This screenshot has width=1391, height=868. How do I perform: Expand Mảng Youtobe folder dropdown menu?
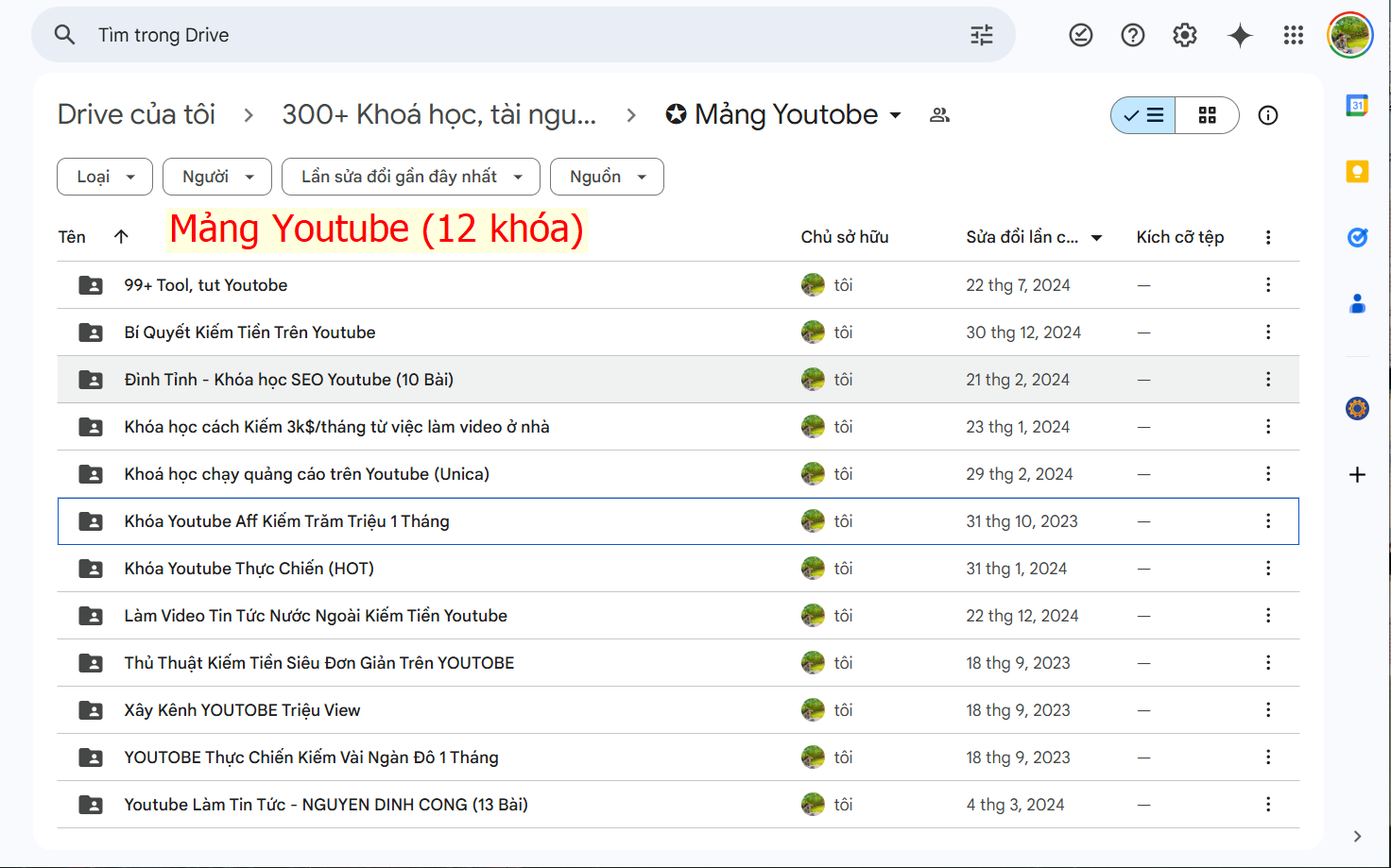[x=895, y=115]
